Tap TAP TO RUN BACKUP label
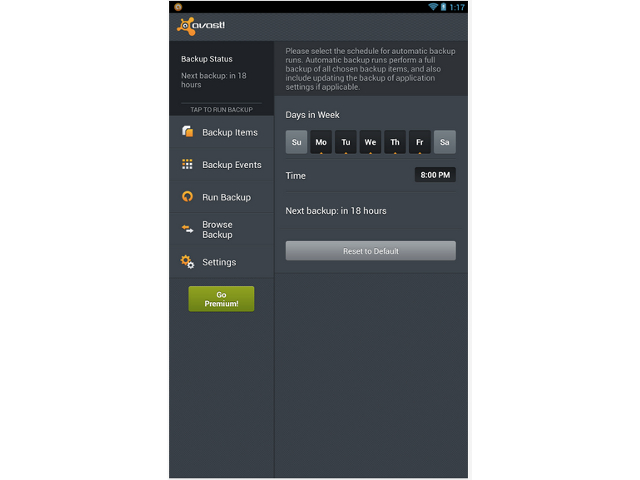640x480 pixels. click(x=221, y=109)
